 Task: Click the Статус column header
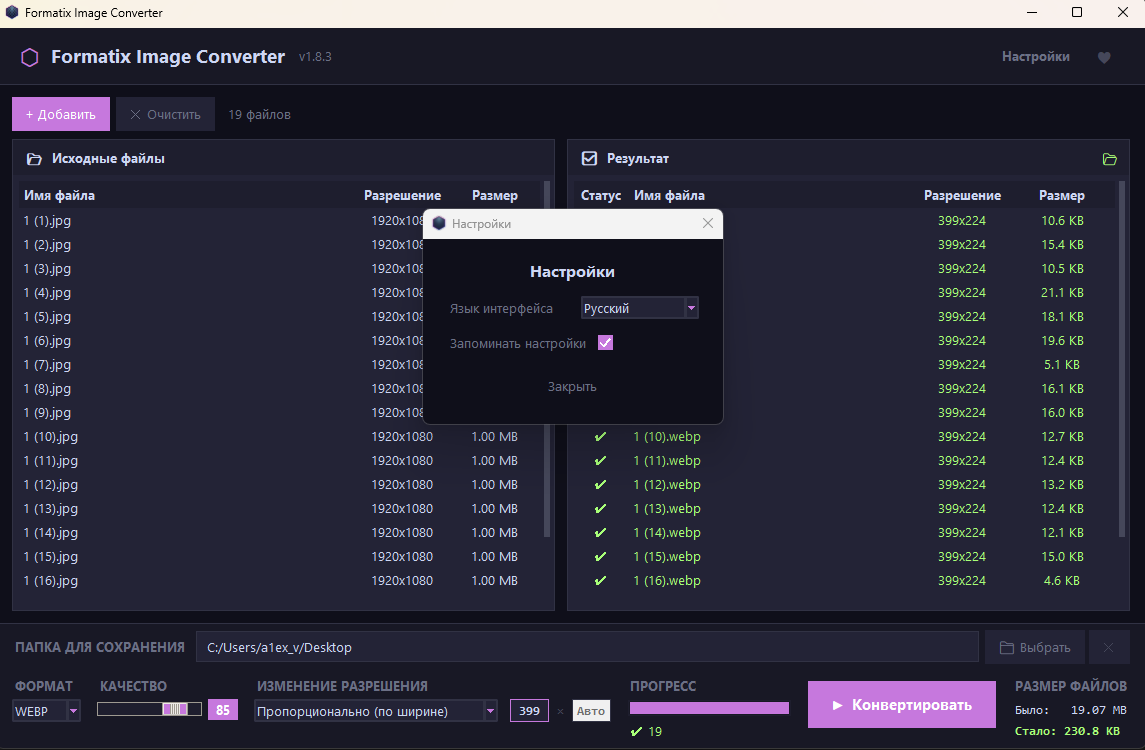pyautogui.click(x=601, y=196)
